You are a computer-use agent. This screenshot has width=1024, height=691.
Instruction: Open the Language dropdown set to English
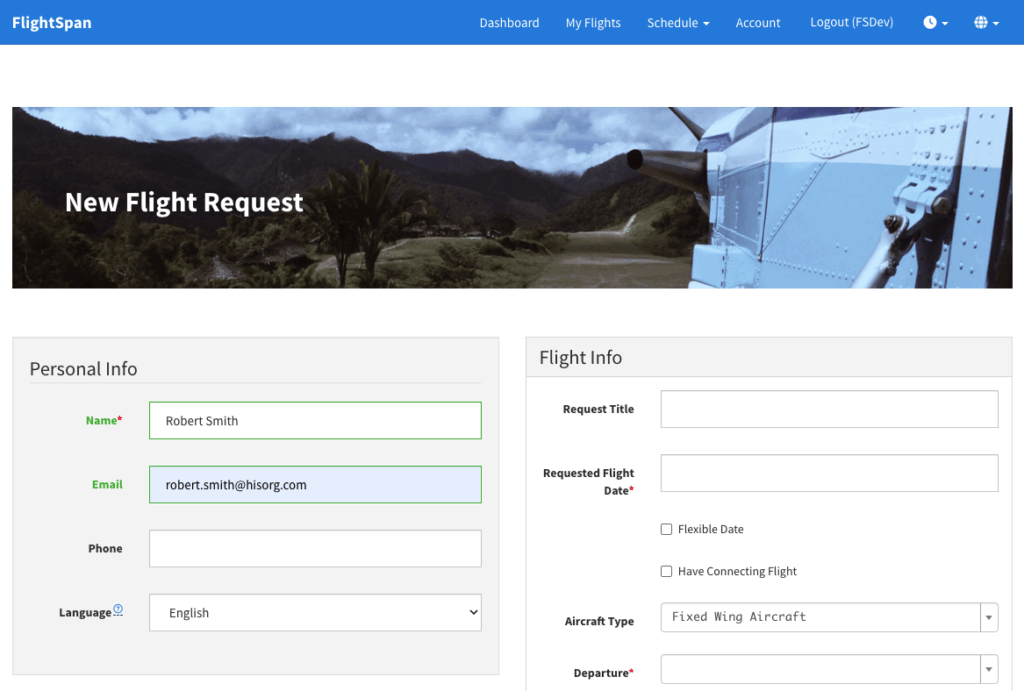[x=315, y=613]
